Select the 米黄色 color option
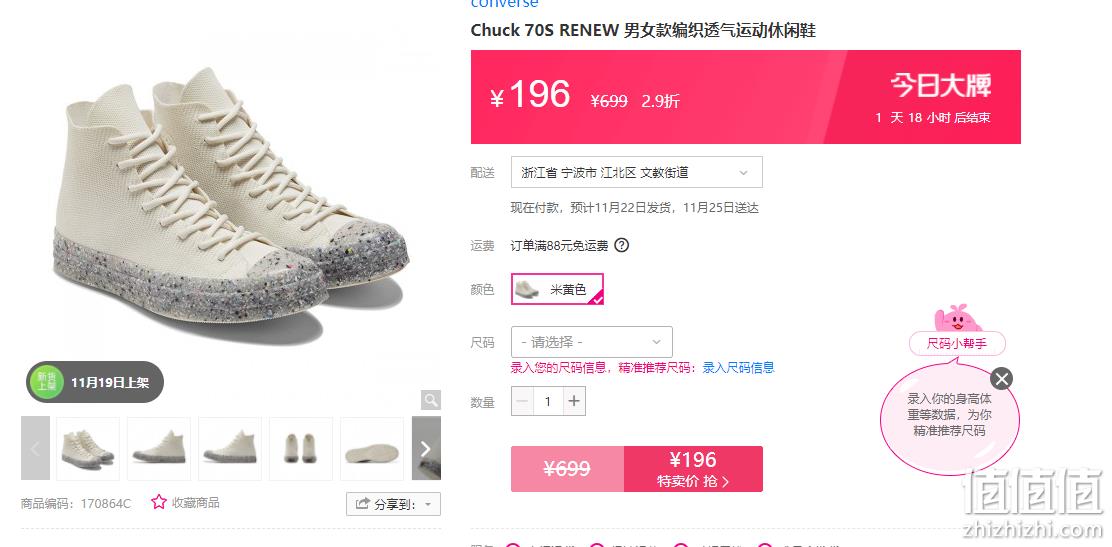The image size is (1112, 547). tap(557, 289)
